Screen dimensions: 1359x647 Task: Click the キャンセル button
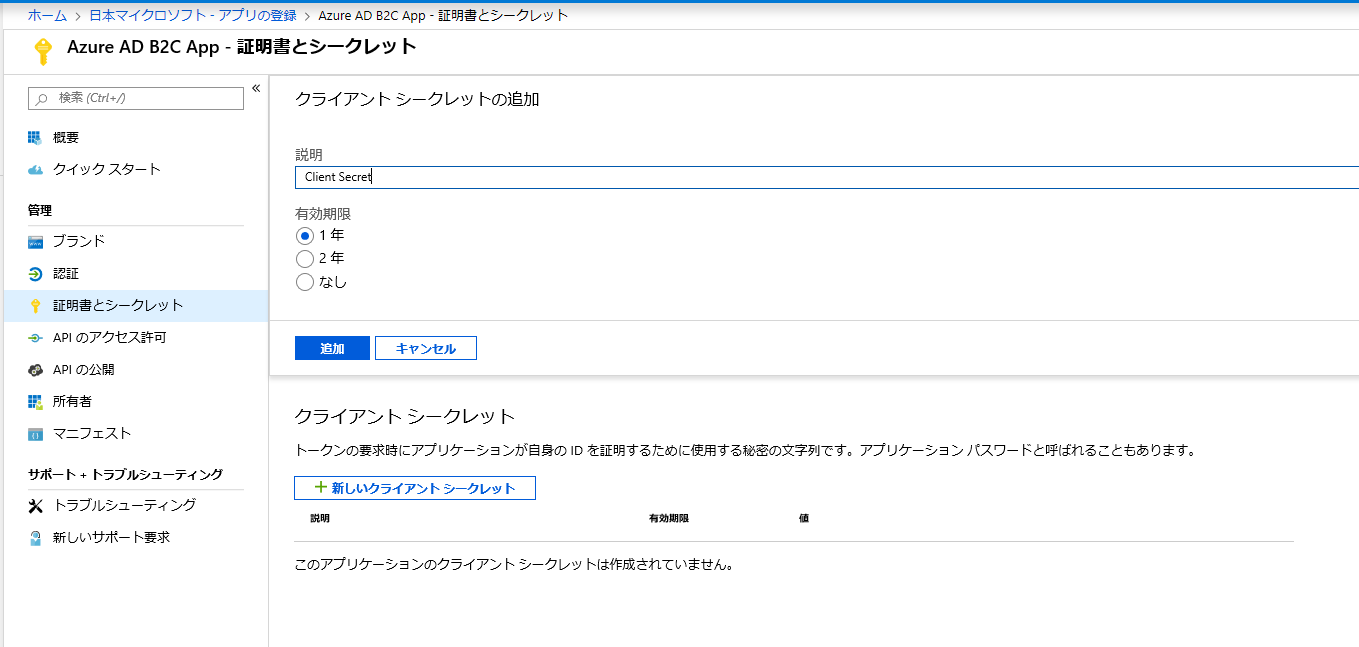point(426,348)
